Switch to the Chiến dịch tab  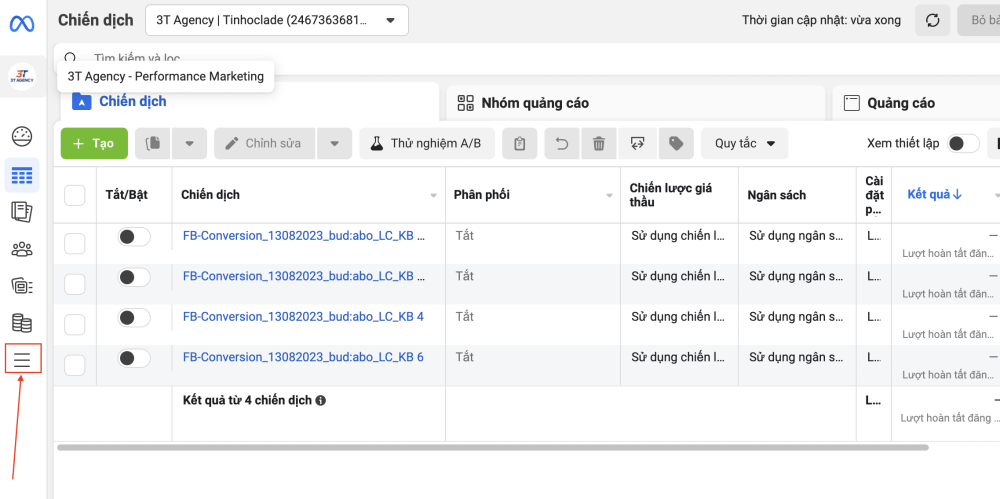249,101
